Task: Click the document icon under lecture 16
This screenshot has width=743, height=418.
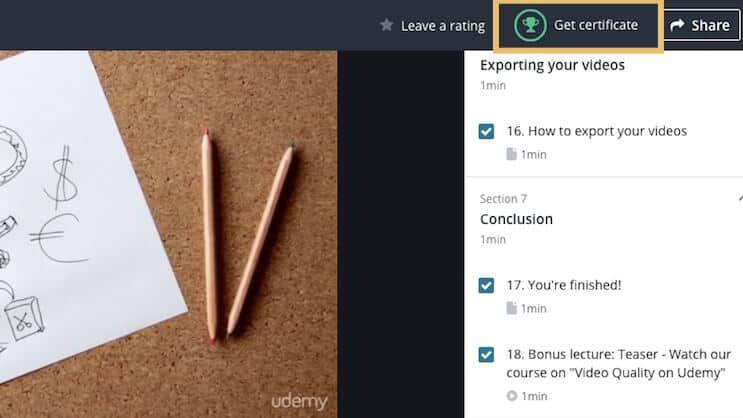Action: [511, 154]
